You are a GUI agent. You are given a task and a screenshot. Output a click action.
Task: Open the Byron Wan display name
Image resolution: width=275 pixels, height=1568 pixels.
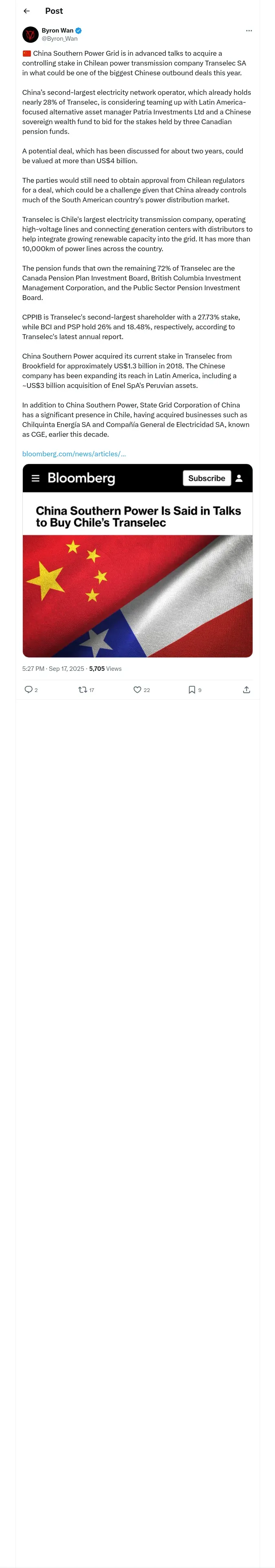[57, 31]
